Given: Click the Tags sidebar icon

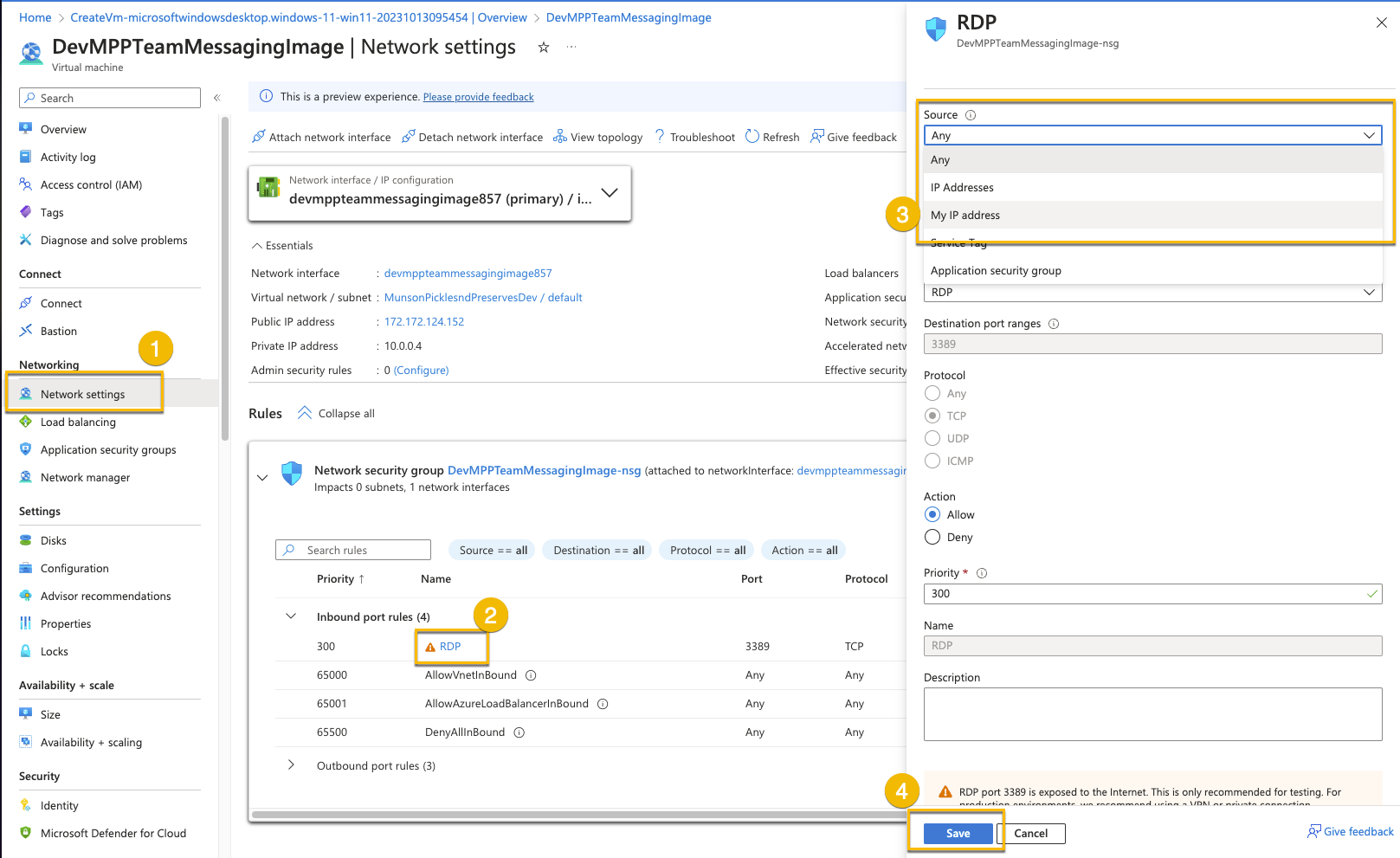Looking at the screenshot, I should coord(26,212).
